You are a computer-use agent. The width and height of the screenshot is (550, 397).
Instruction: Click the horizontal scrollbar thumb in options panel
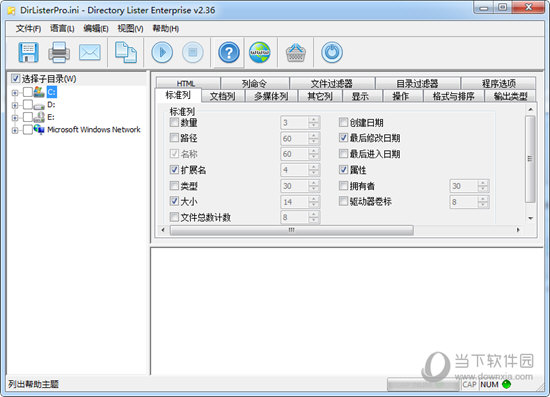[x=291, y=230]
